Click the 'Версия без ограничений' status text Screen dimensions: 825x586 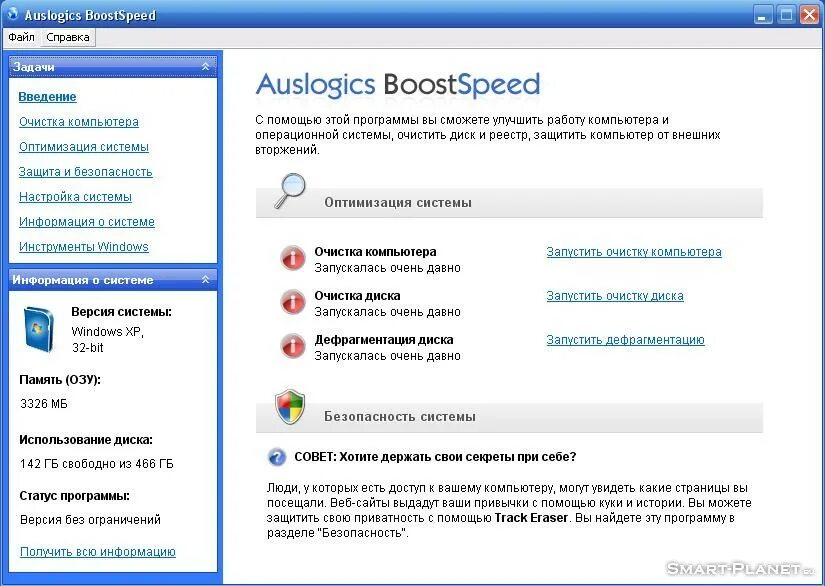click(x=90, y=520)
